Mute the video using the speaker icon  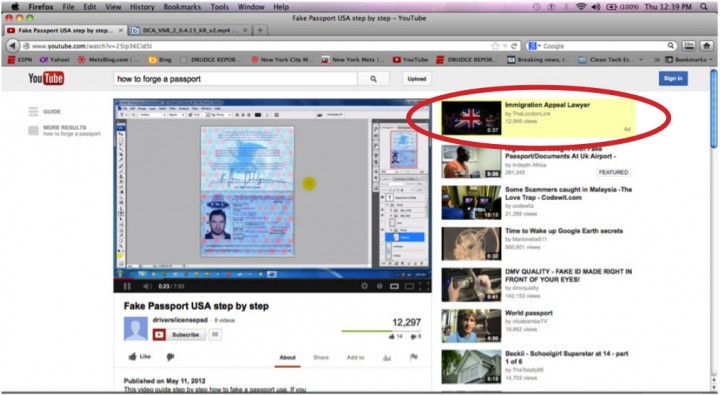(x=146, y=286)
